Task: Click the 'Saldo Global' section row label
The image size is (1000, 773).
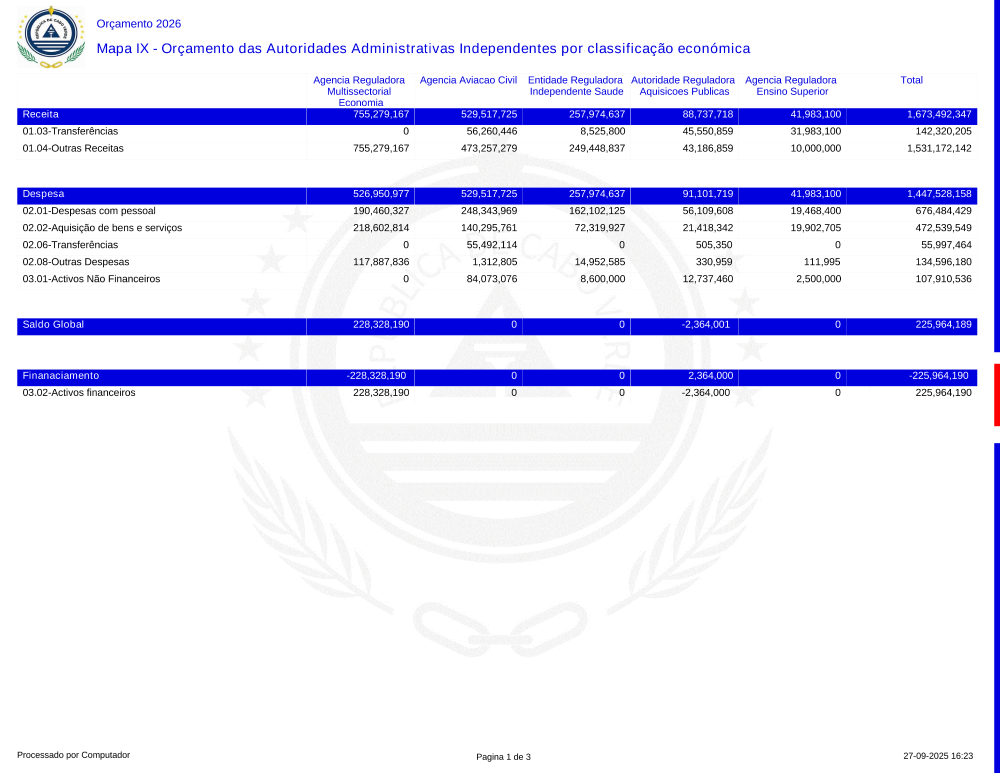Action: tap(53, 325)
